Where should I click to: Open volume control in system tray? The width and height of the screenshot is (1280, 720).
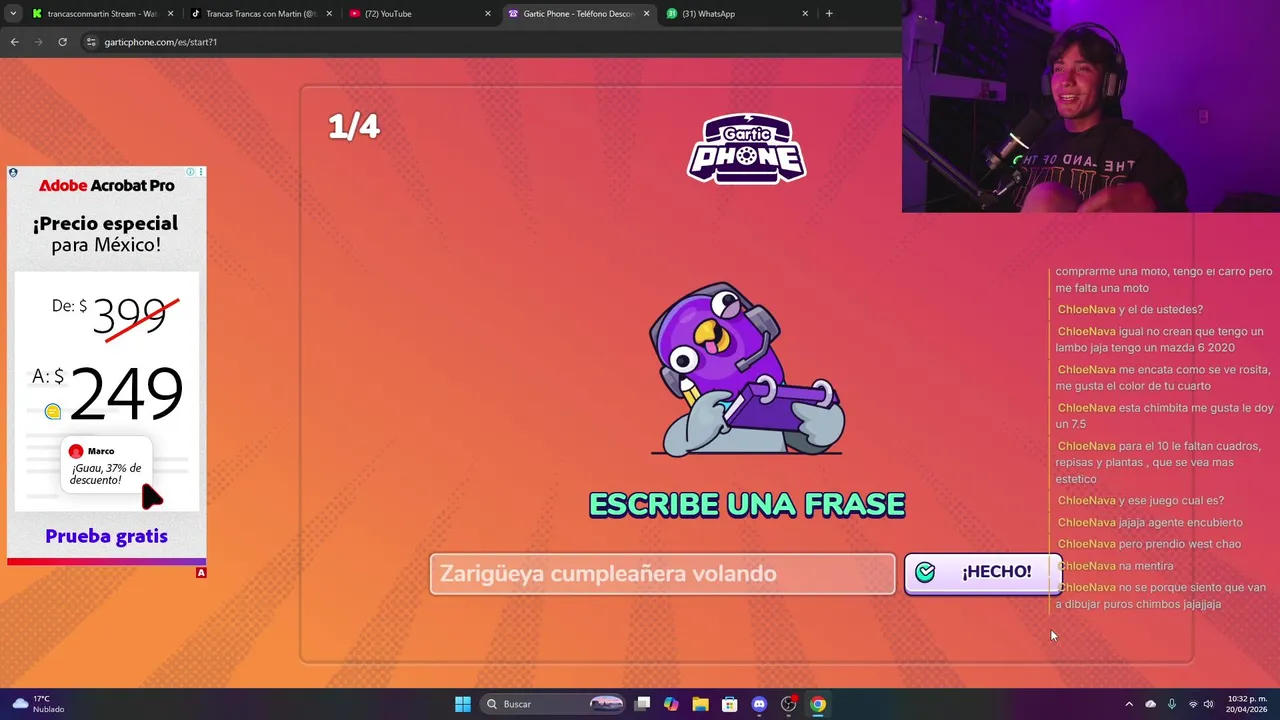(x=1208, y=704)
